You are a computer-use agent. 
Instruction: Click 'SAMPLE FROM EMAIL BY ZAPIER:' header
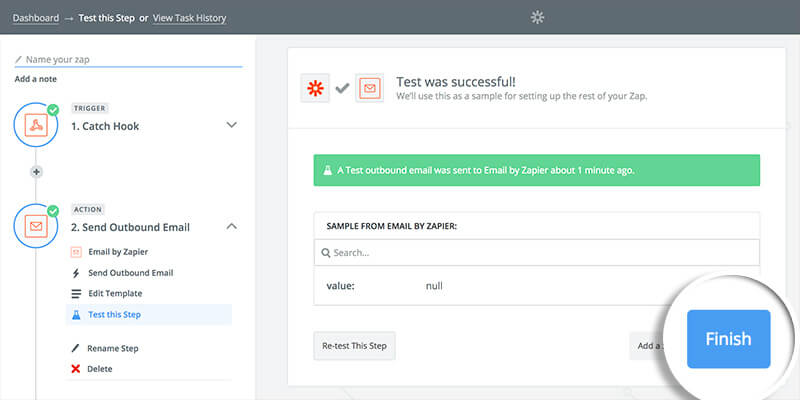(x=391, y=226)
